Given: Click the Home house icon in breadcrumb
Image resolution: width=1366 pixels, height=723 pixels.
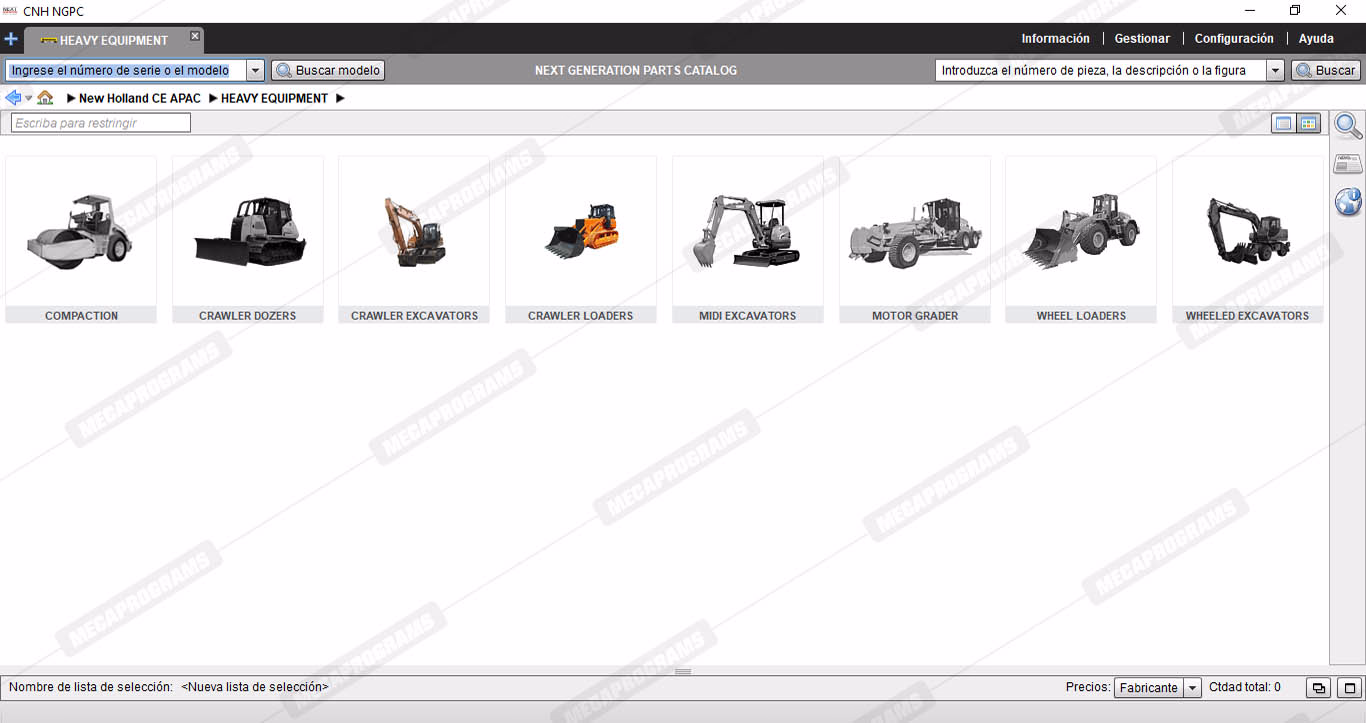Looking at the screenshot, I should click(45, 98).
